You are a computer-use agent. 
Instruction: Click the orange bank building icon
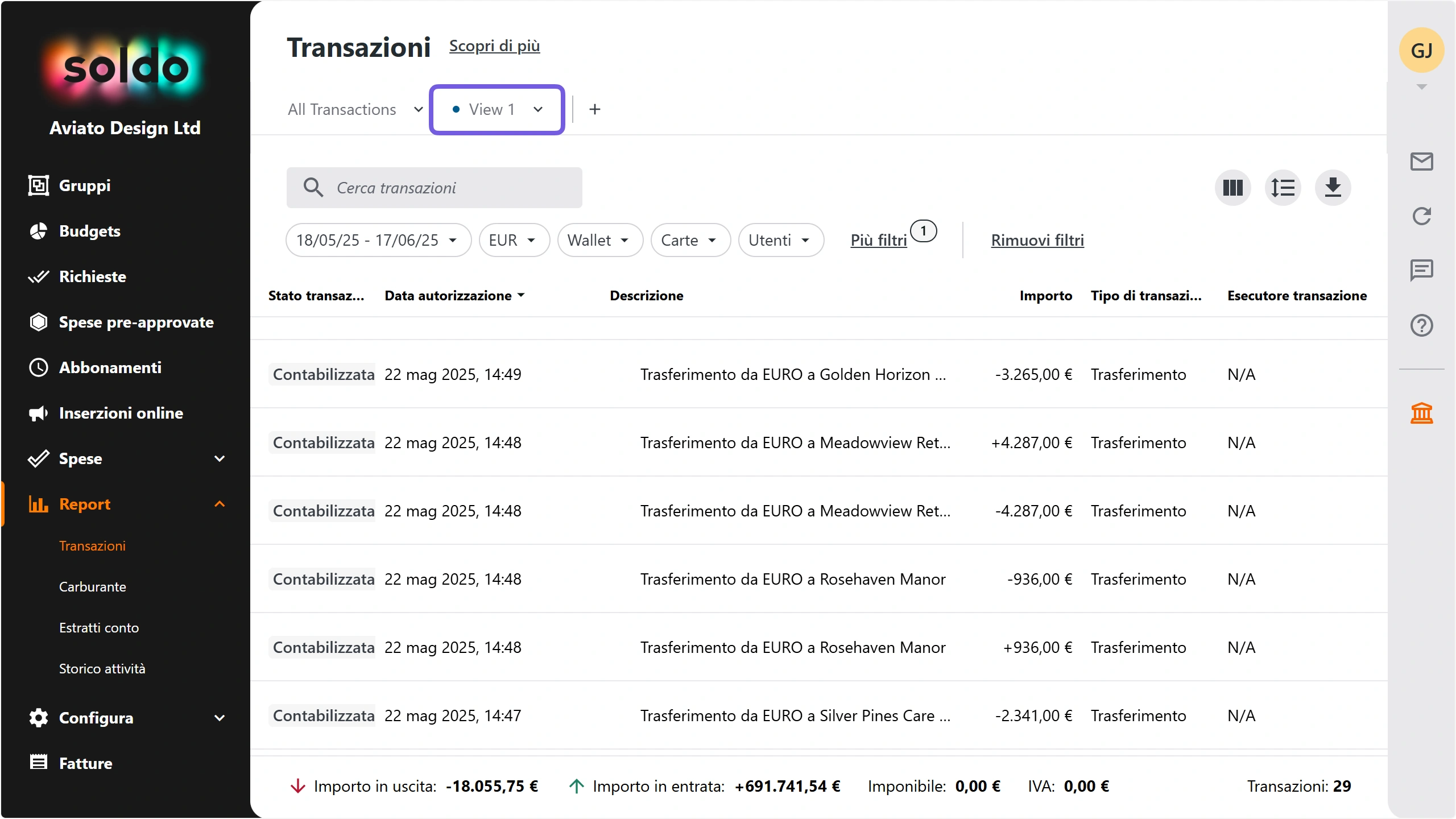point(1421,413)
